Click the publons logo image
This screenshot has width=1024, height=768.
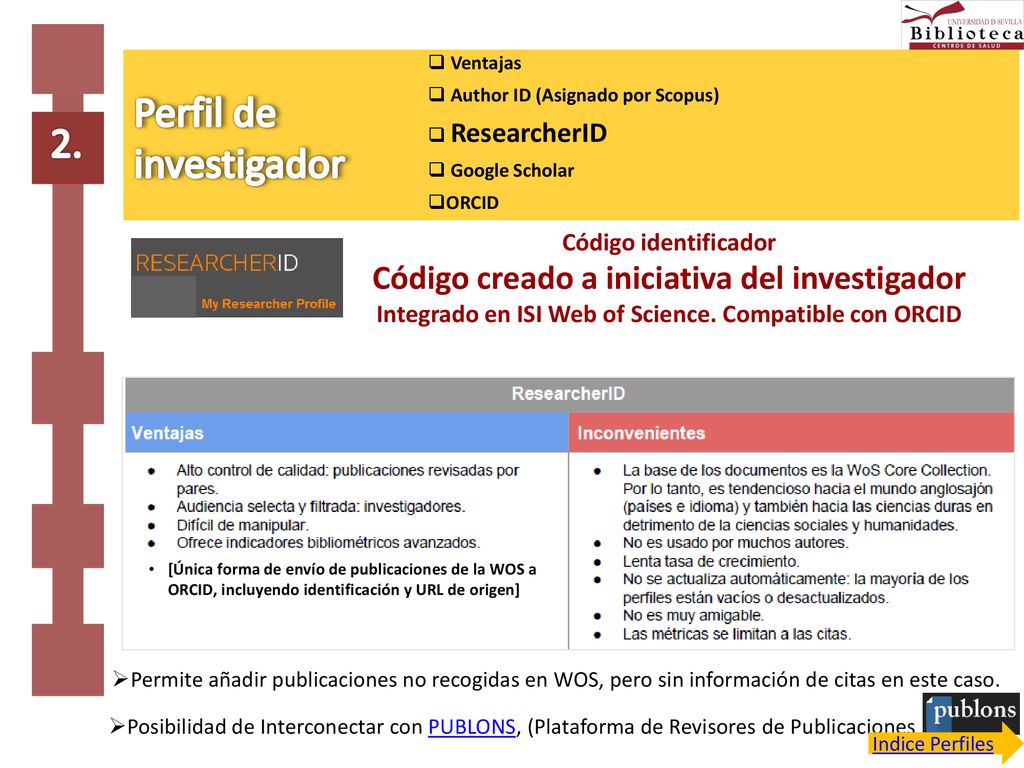click(972, 712)
